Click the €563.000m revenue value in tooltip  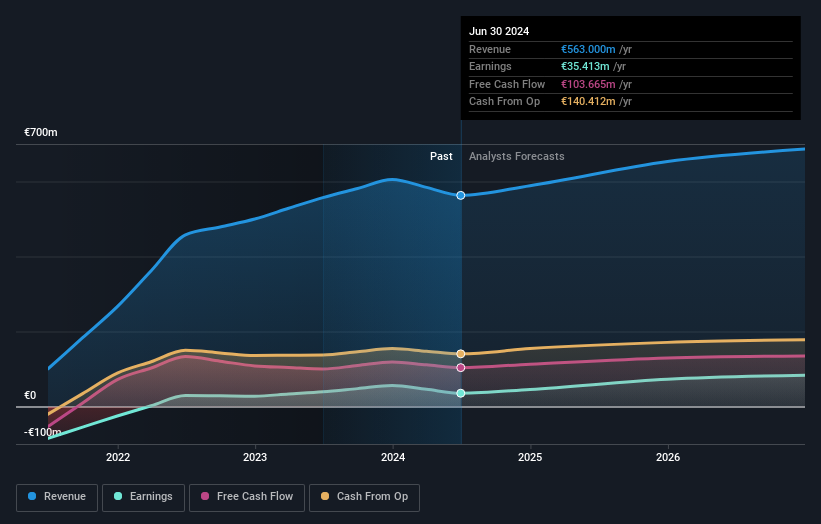pos(588,49)
